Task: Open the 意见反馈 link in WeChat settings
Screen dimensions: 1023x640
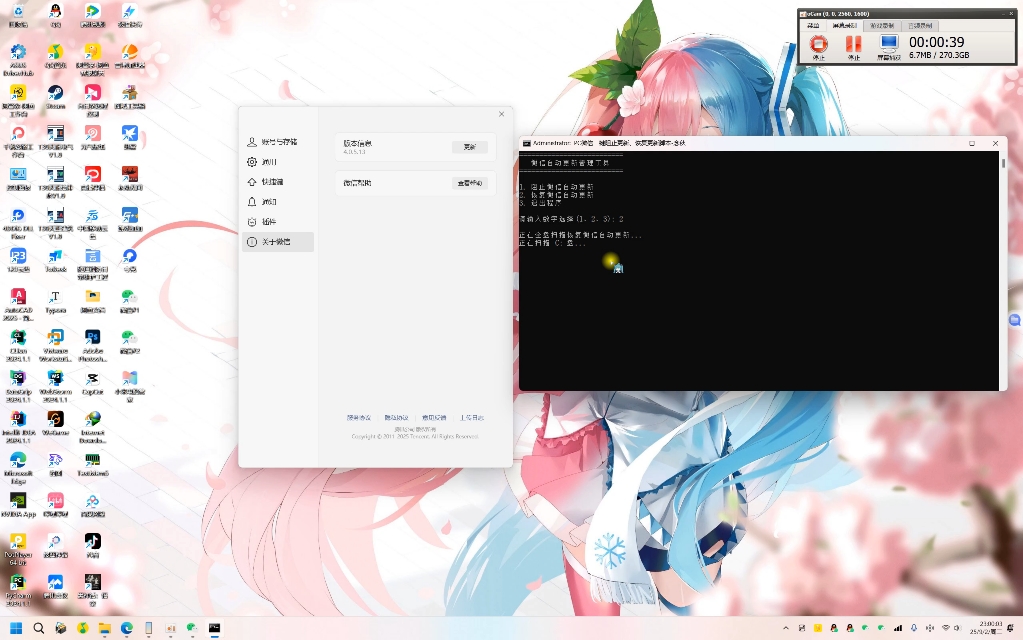Action: pos(434,418)
